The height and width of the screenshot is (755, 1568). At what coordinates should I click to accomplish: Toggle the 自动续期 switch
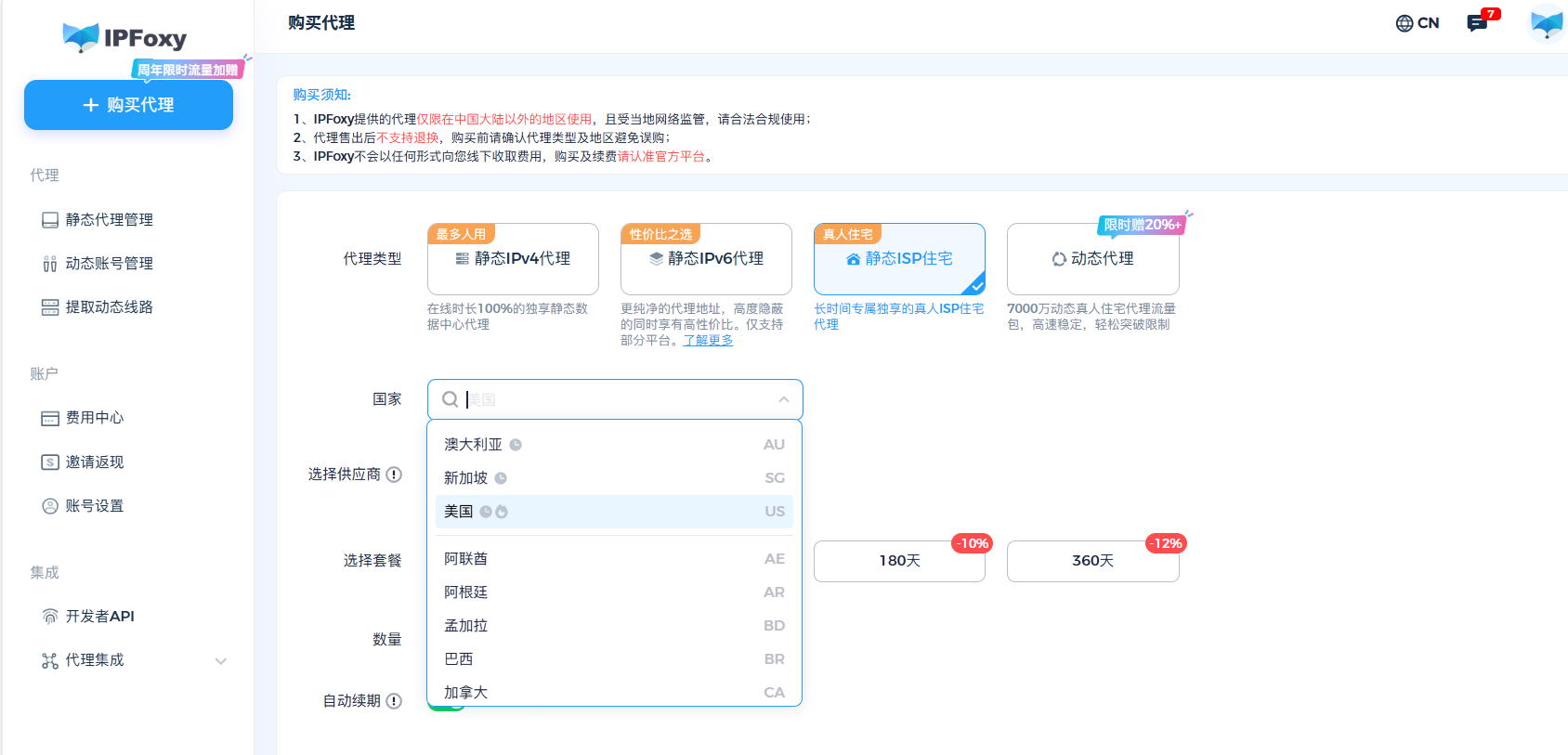pos(446,707)
